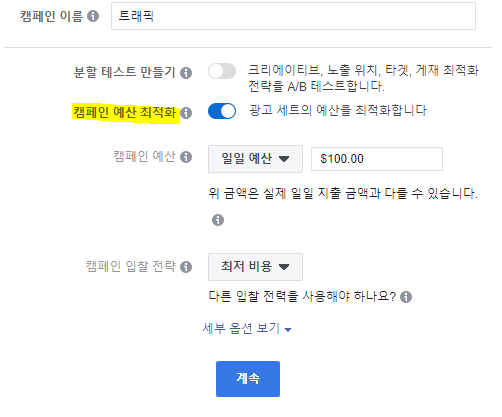Open the 최저 비용 bid strategy dropdown
502x417 pixels.
255,267
